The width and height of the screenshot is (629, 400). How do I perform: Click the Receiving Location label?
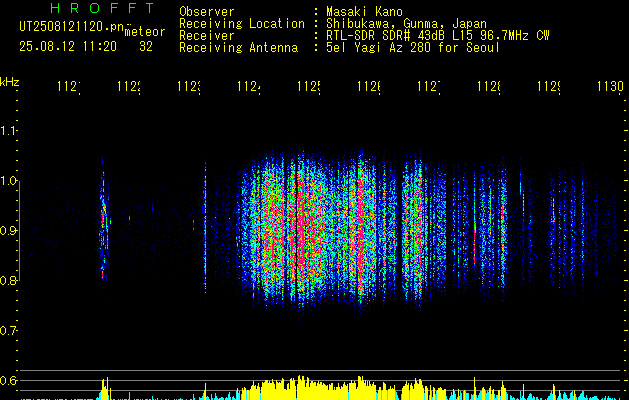242,24
